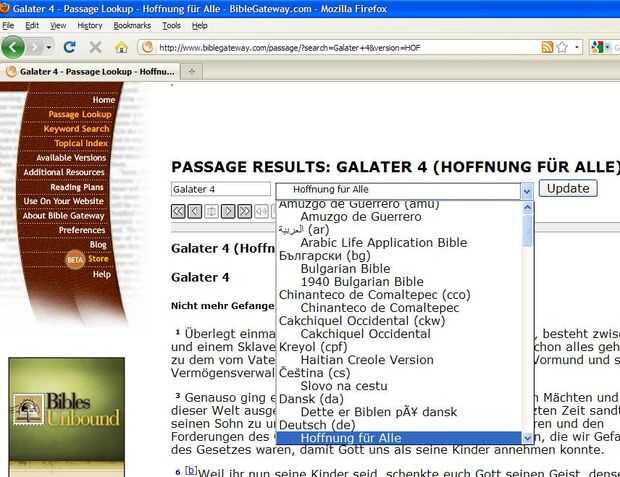Open Passage Lookup in sidebar
This screenshot has width=620, height=477.
pyautogui.click(x=80, y=114)
